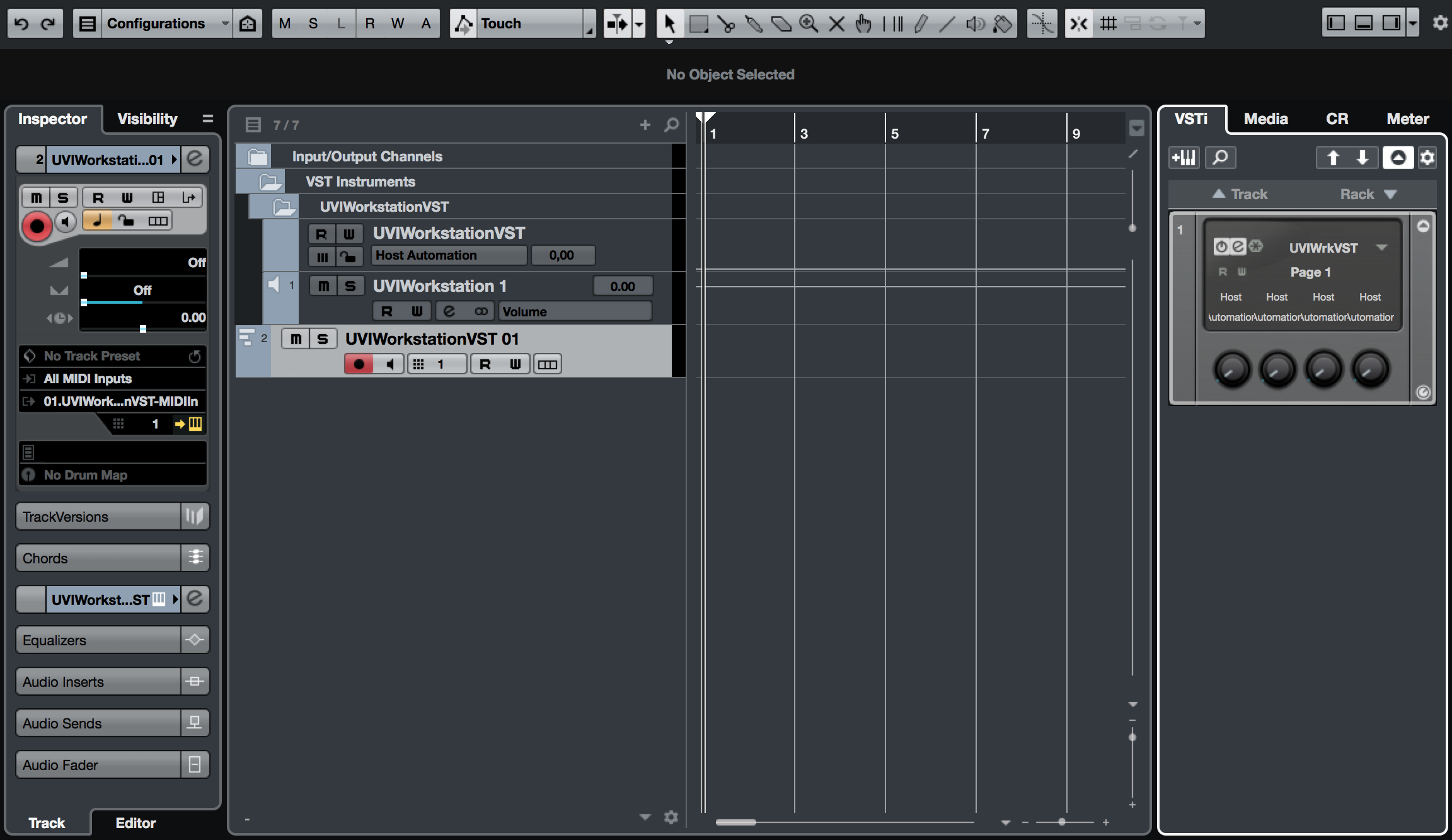Solo UVIWorkstationVST 01 track

pos(323,339)
